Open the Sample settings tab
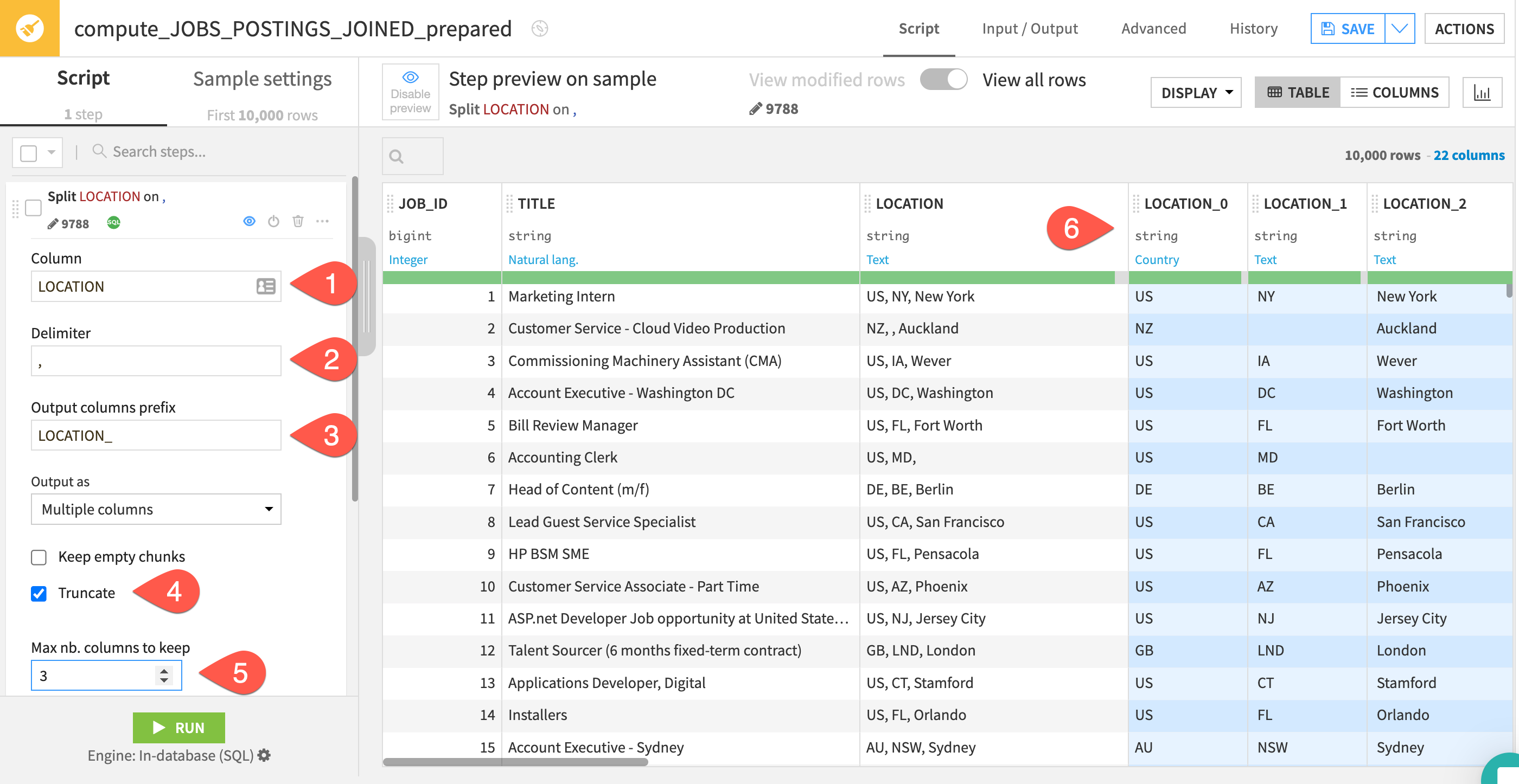The image size is (1519, 784). [262, 79]
